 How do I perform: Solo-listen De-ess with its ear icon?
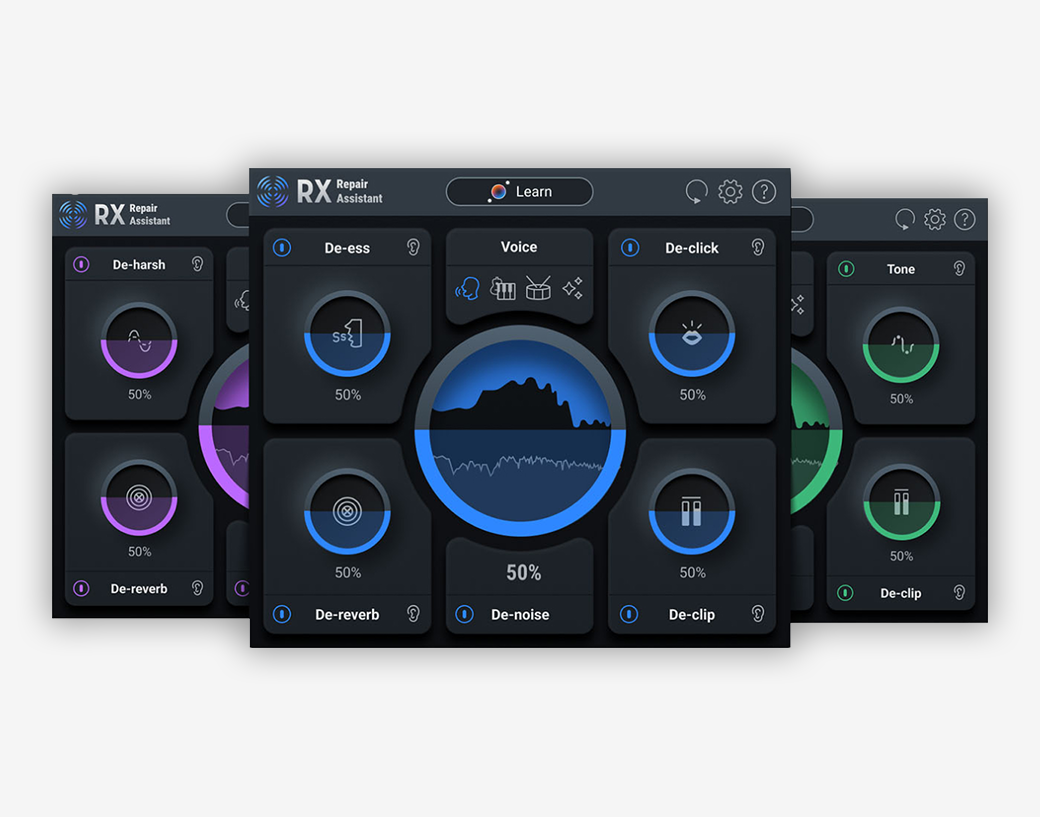[413, 247]
